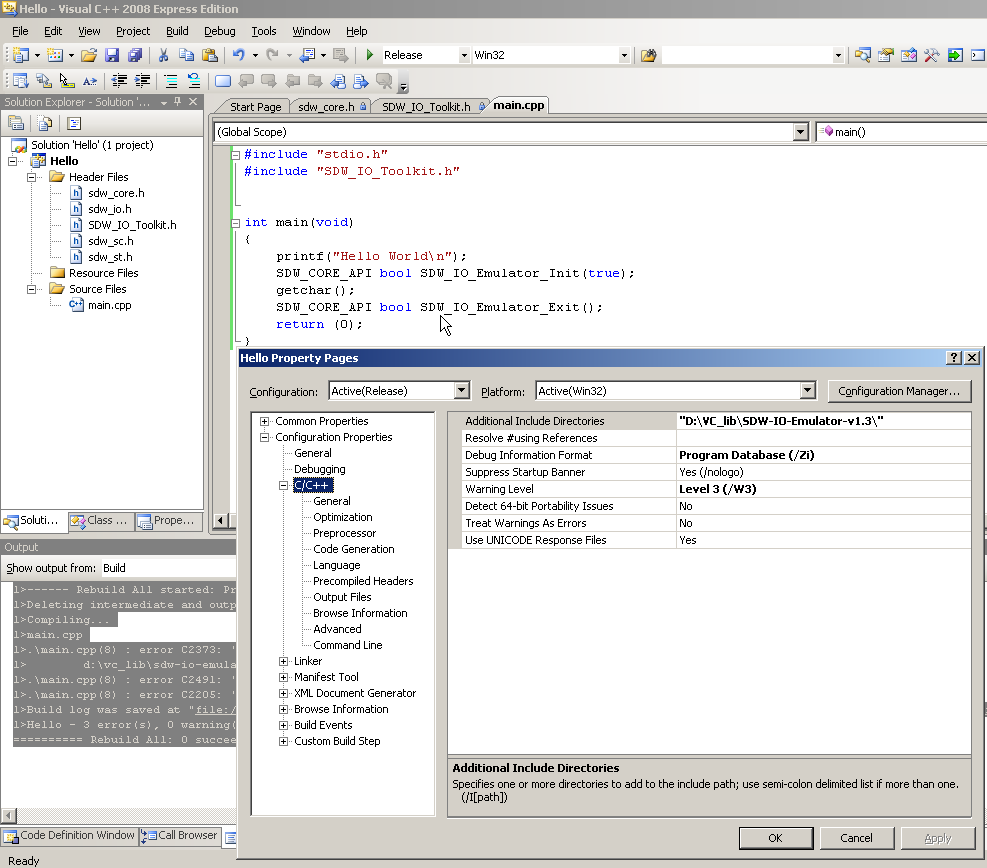Screen dimensions: 987x868
Task: Click the Paste clipboard icon
Action: 210,55
